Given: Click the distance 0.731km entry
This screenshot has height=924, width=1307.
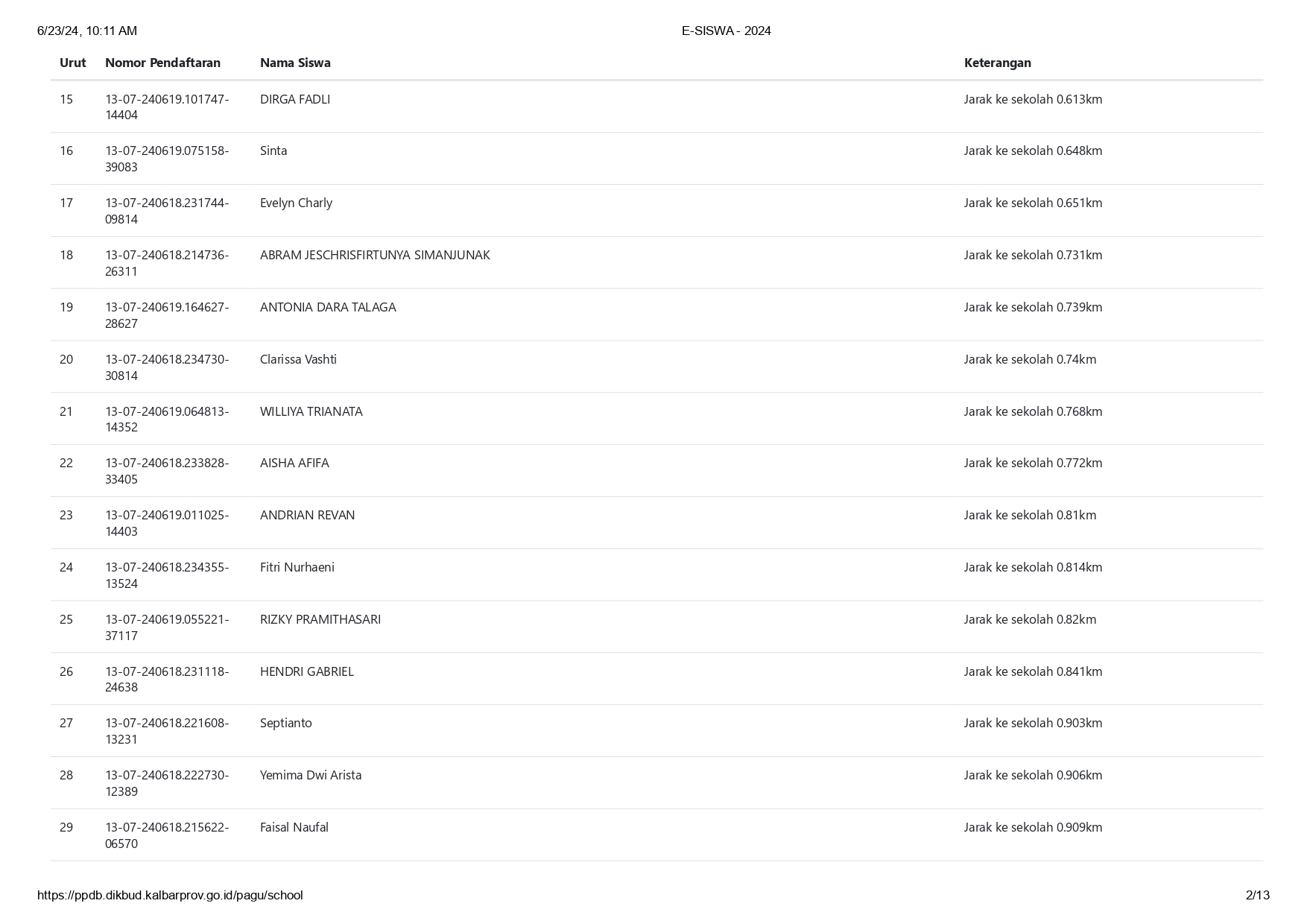Looking at the screenshot, I should [x=1033, y=255].
